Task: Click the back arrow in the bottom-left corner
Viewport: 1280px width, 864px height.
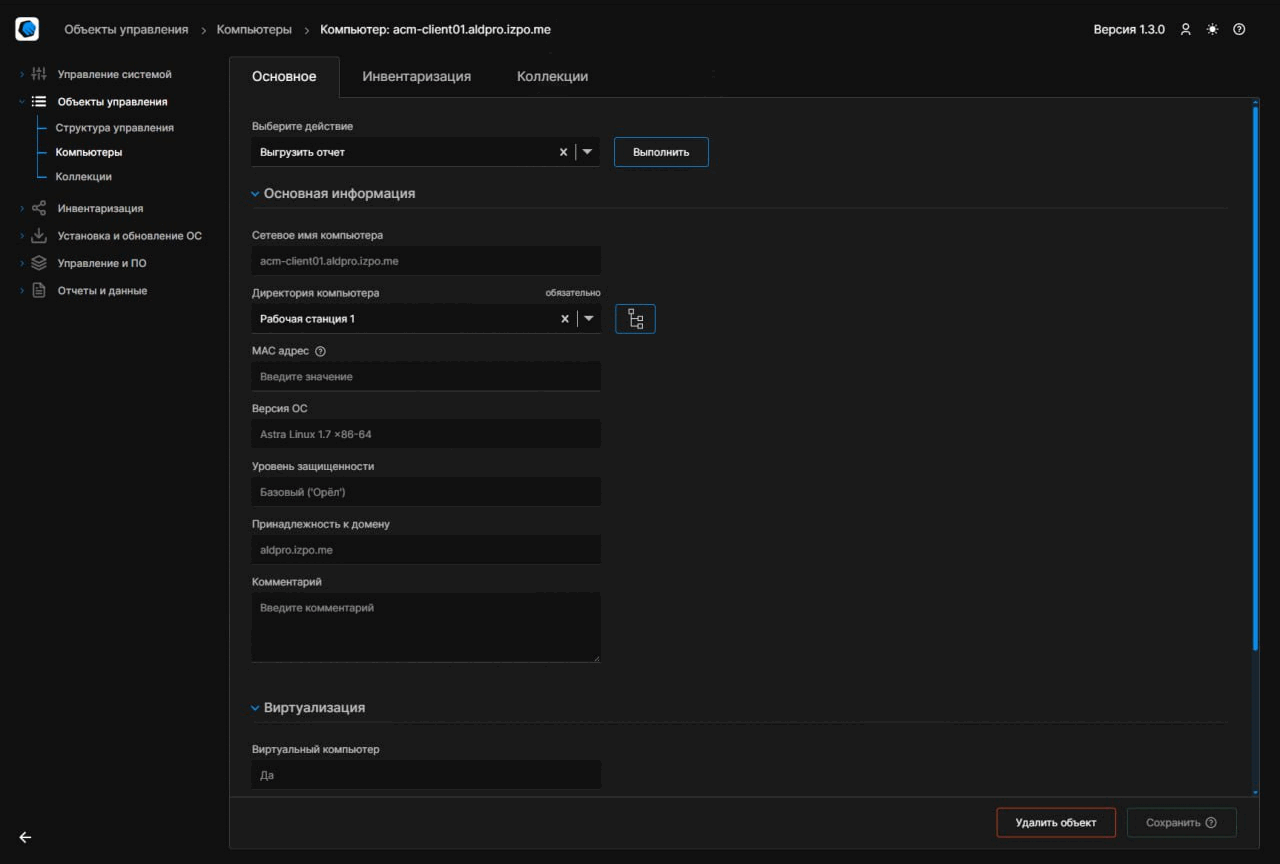Action: pos(24,837)
